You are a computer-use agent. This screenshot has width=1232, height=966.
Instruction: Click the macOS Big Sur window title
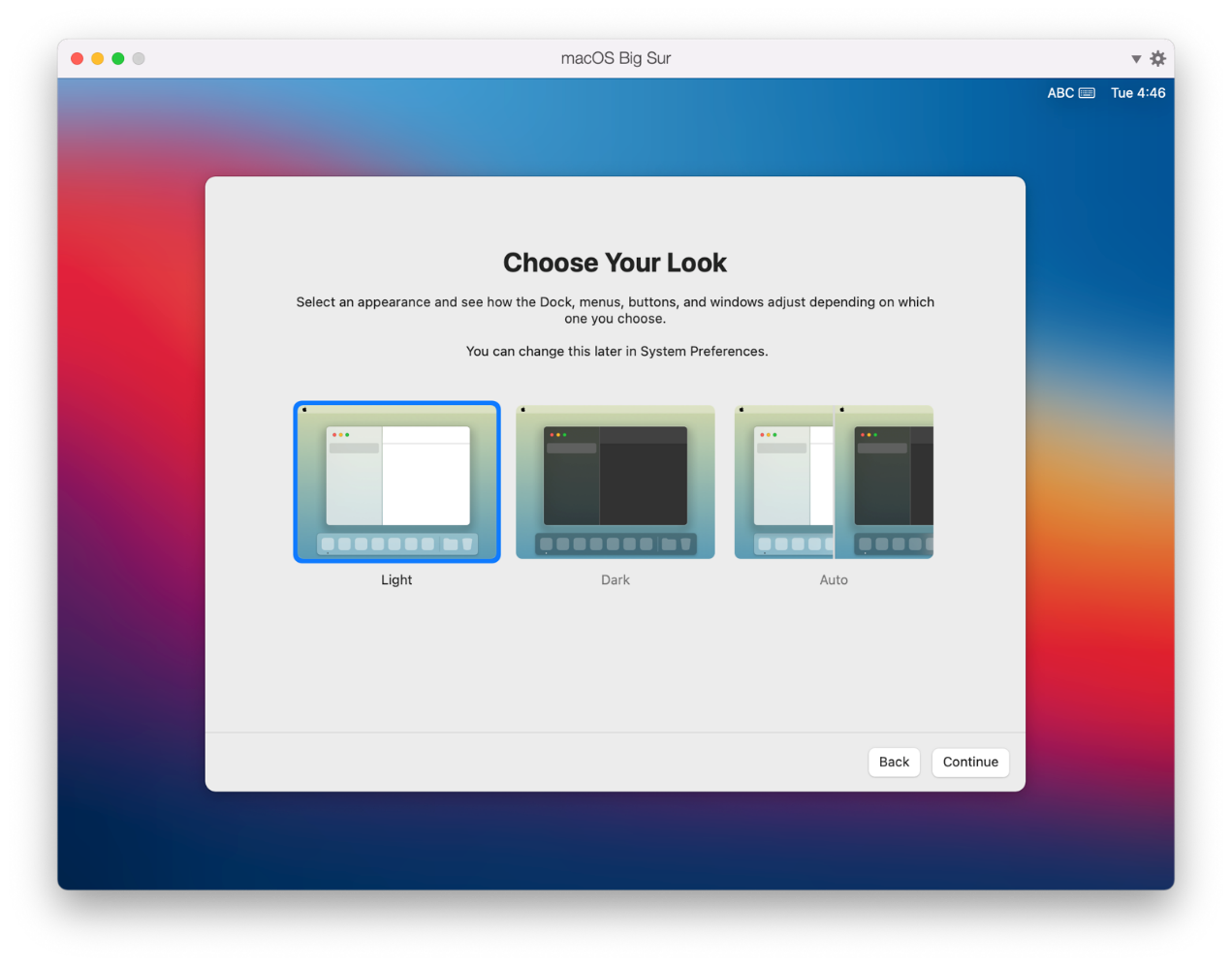(616, 58)
